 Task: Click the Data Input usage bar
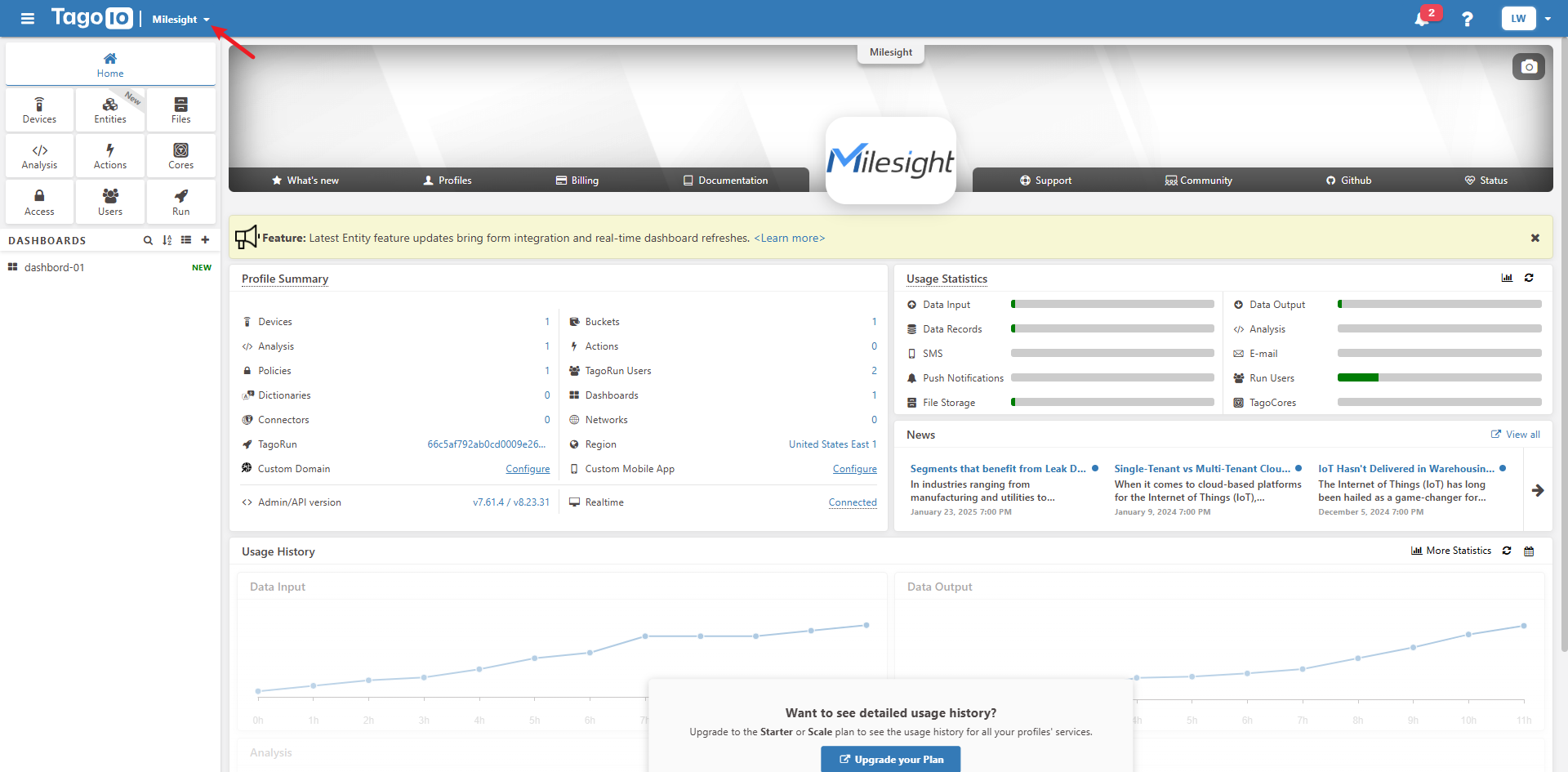tap(1112, 304)
